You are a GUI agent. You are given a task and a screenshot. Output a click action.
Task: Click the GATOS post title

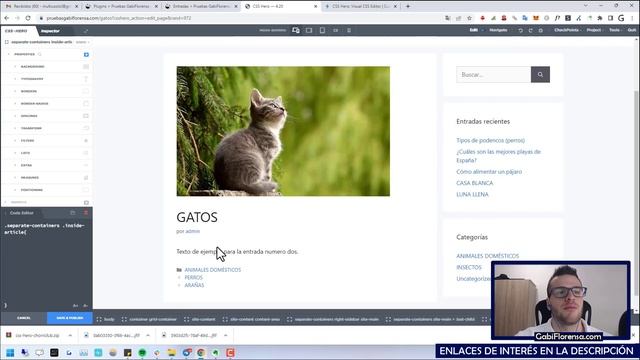[x=197, y=217]
